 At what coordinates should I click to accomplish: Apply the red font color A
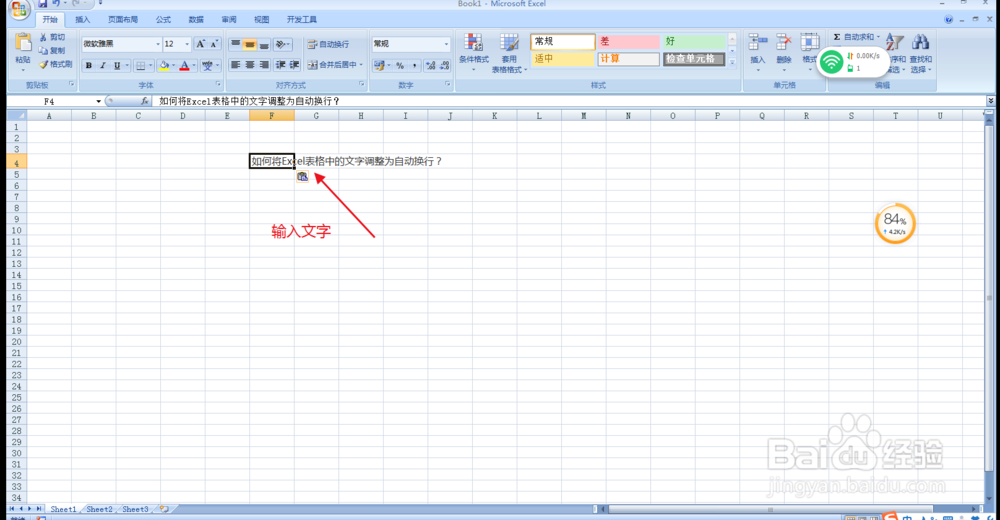tap(184, 65)
